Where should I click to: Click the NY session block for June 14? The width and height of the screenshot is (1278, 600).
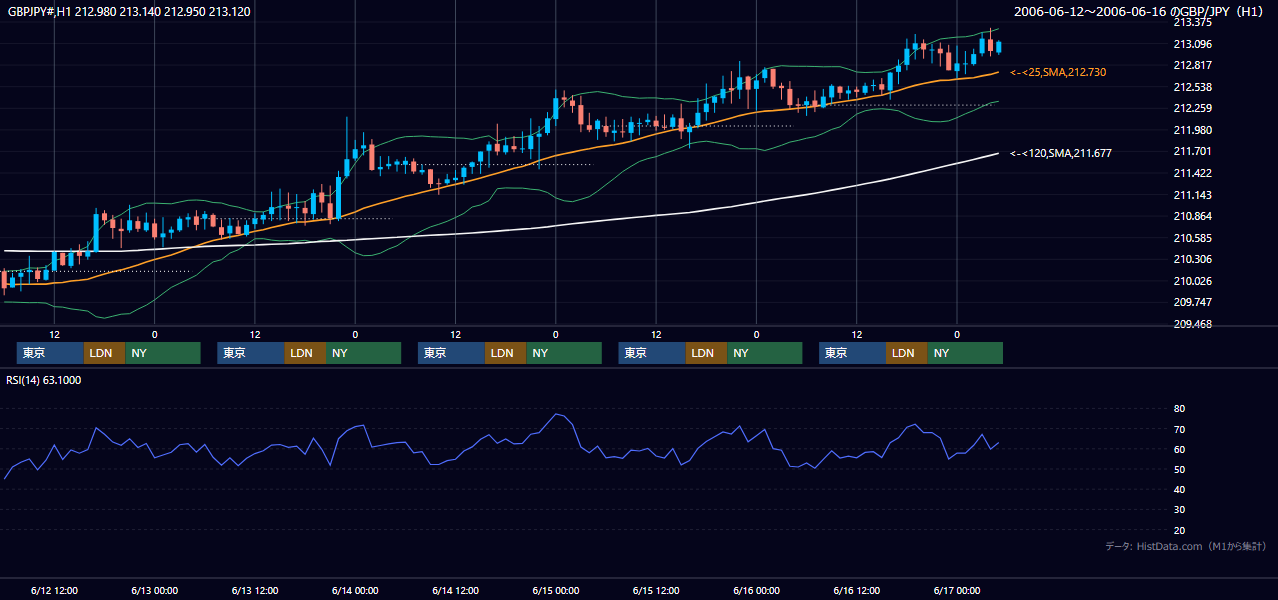[x=564, y=353]
